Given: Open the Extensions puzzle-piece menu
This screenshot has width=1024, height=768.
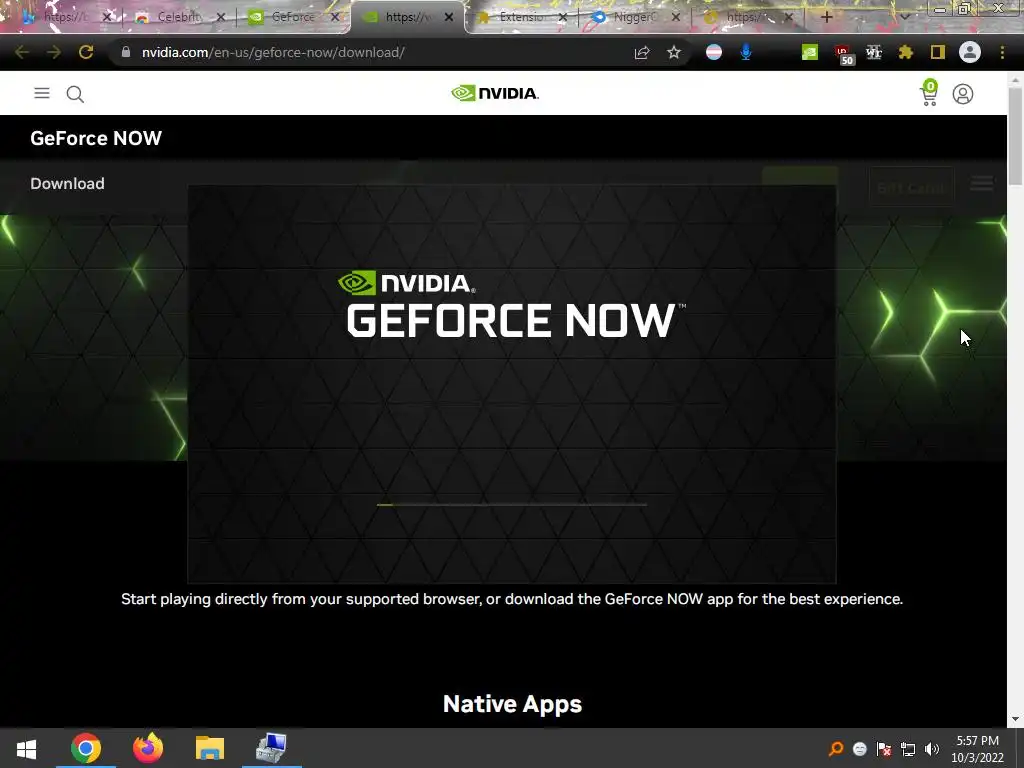Looking at the screenshot, I should pos(906,52).
